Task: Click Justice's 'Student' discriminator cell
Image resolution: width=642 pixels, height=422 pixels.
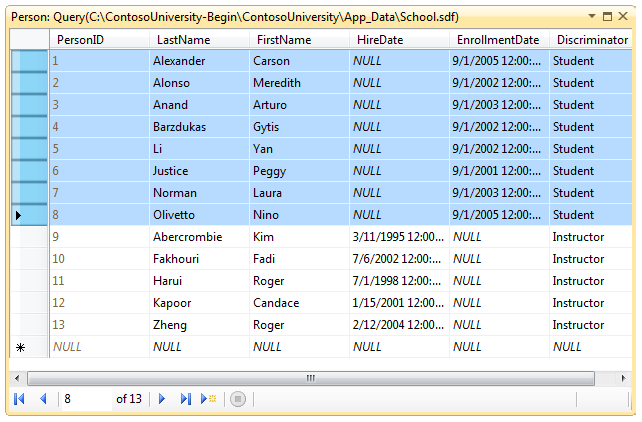Action: pyautogui.click(x=591, y=171)
